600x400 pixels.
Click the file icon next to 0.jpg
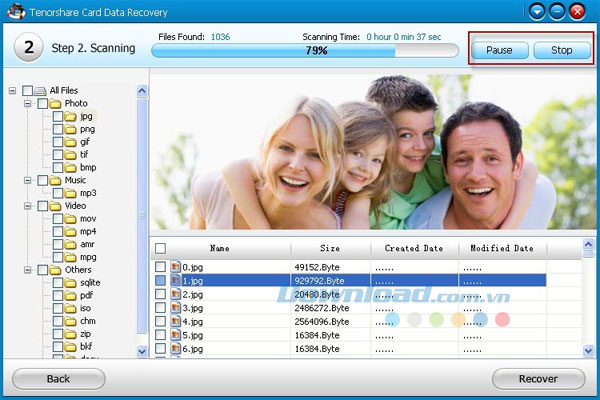pos(176,267)
